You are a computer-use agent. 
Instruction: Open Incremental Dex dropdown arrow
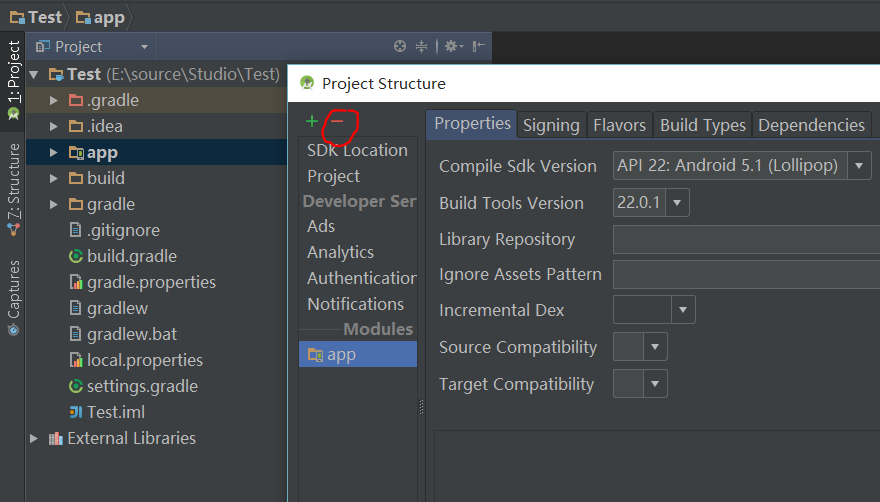pyautogui.click(x=683, y=310)
